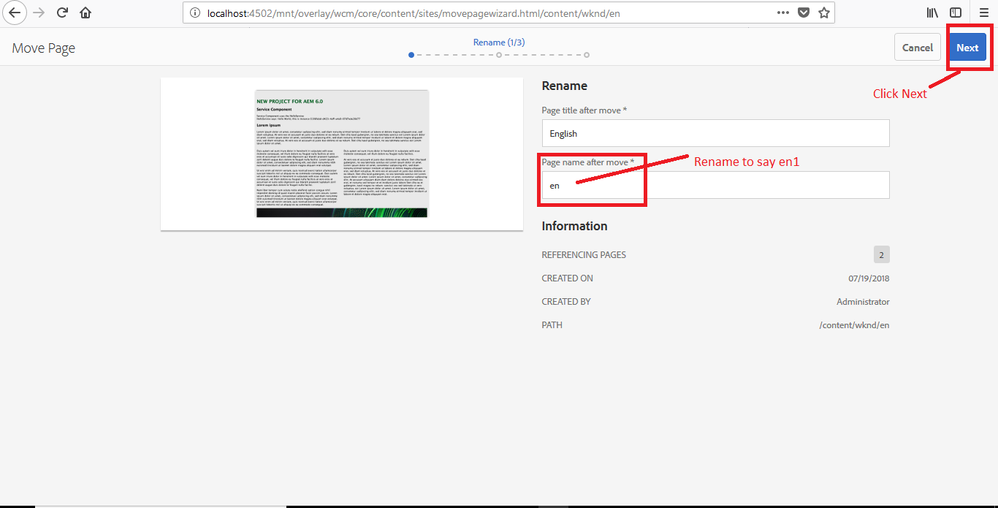Click the browser forward arrow
The height and width of the screenshot is (508, 998).
(x=39, y=13)
